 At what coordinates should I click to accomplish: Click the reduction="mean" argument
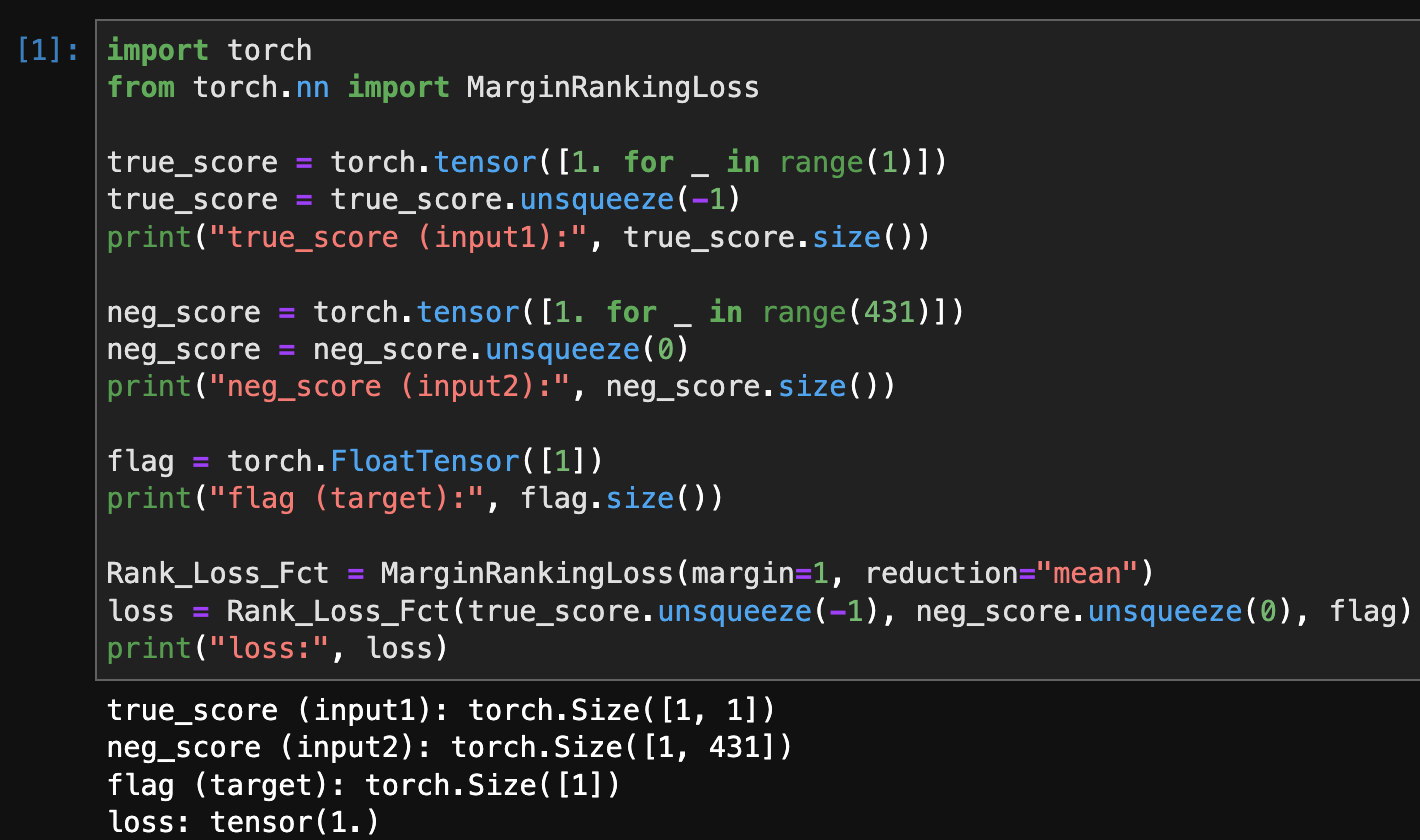point(1010,572)
